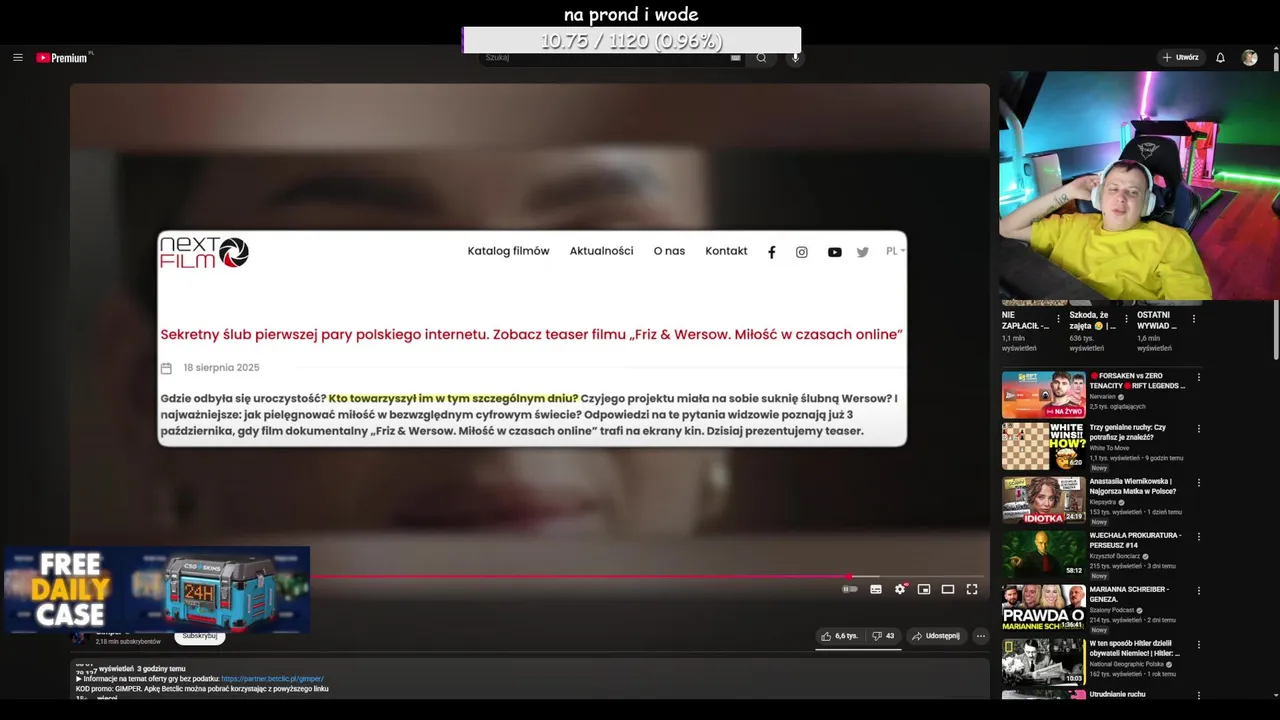
Task: Open the Facebook icon on Next Film page
Action: [x=771, y=252]
